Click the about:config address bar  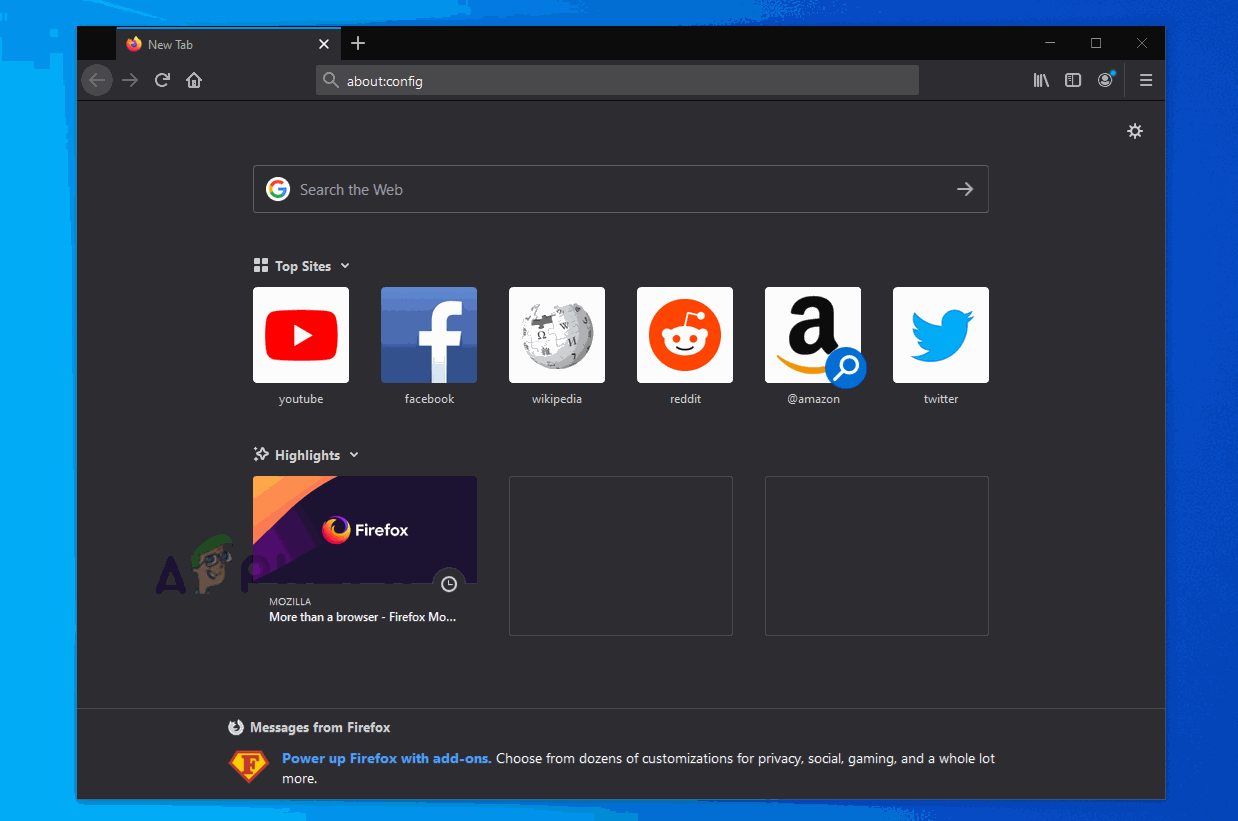click(x=617, y=81)
